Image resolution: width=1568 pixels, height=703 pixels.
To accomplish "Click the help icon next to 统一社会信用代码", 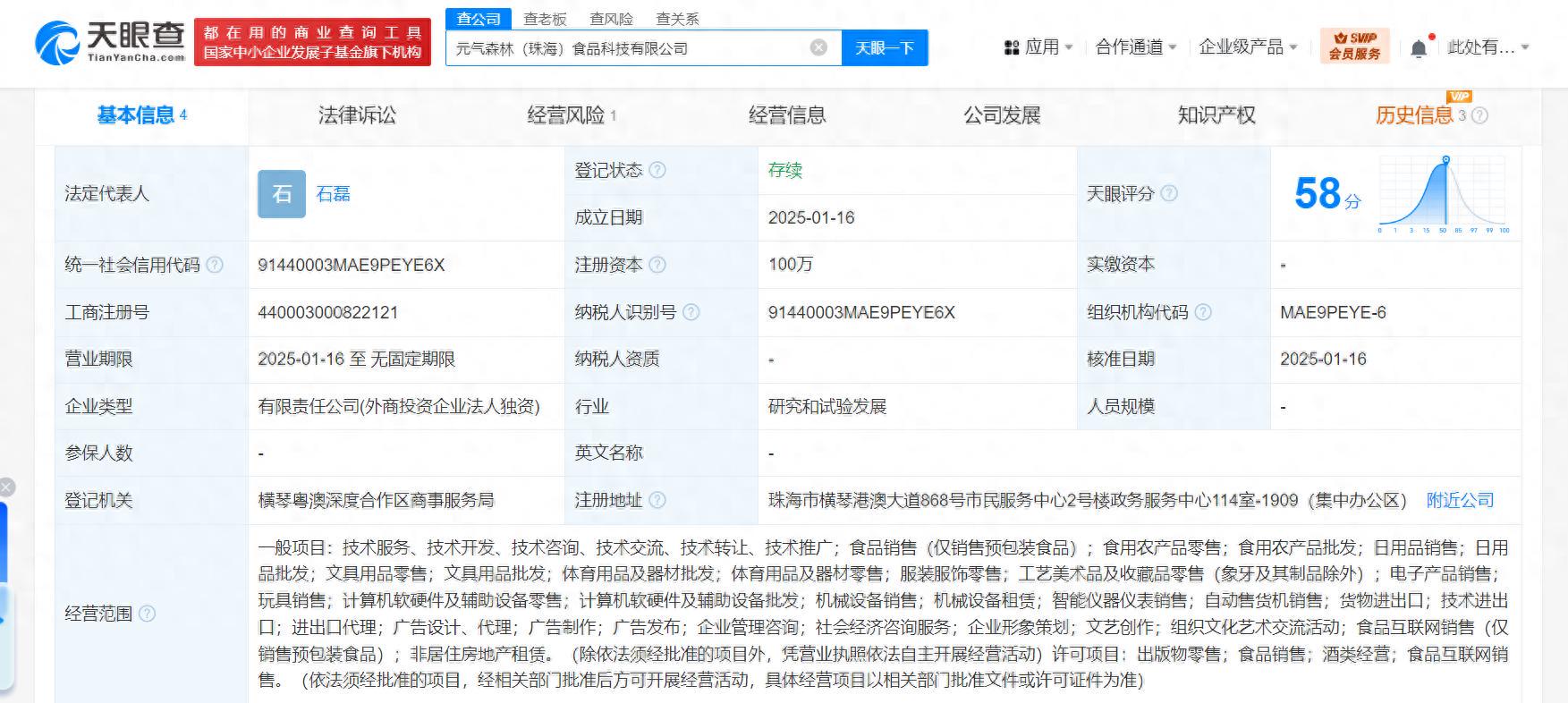I will [x=215, y=265].
